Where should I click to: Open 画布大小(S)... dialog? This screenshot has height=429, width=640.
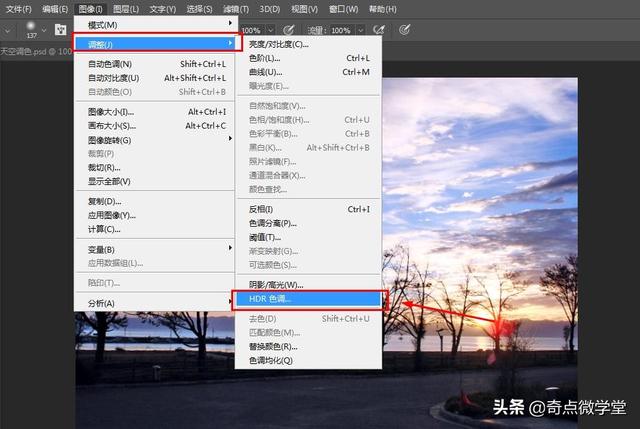point(154,126)
